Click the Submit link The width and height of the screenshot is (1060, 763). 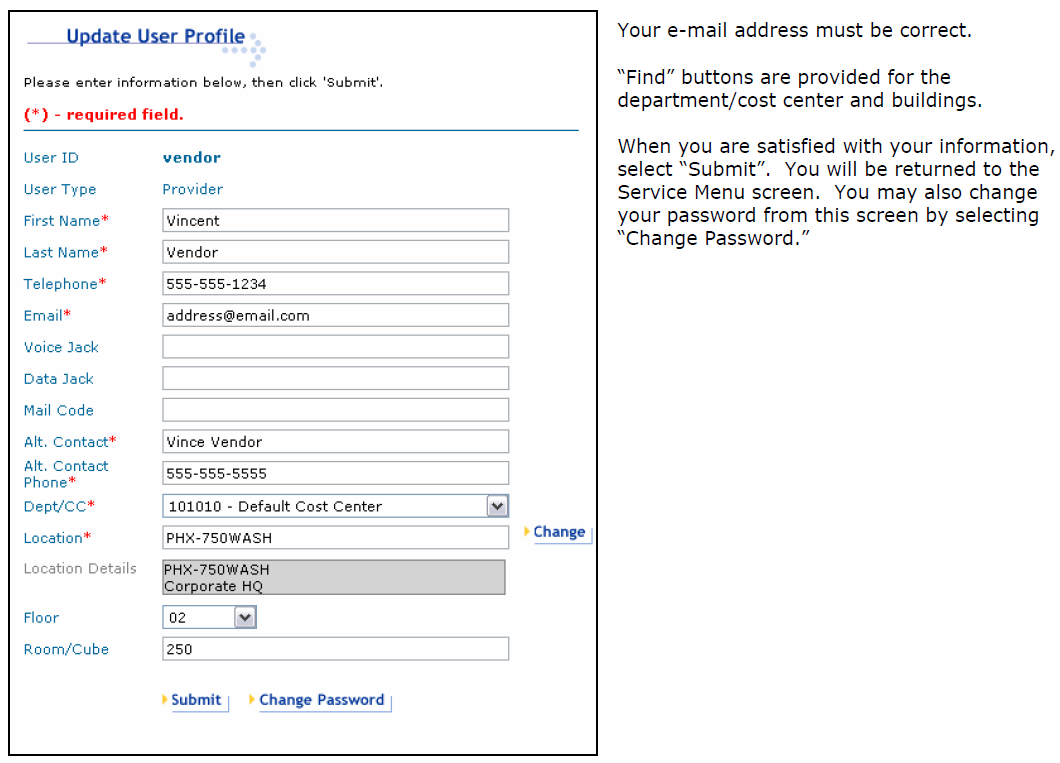tap(196, 700)
